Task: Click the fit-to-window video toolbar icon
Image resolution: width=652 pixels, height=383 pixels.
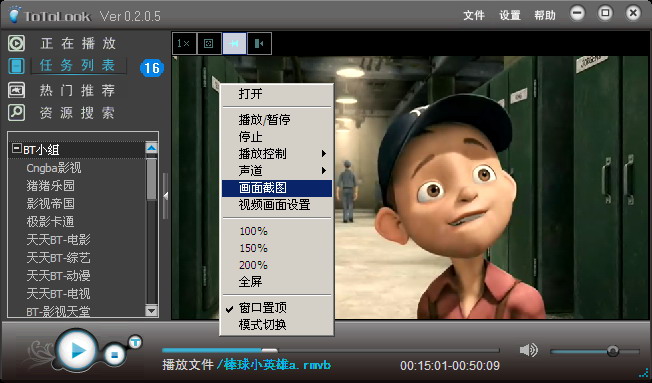Action: 209,43
